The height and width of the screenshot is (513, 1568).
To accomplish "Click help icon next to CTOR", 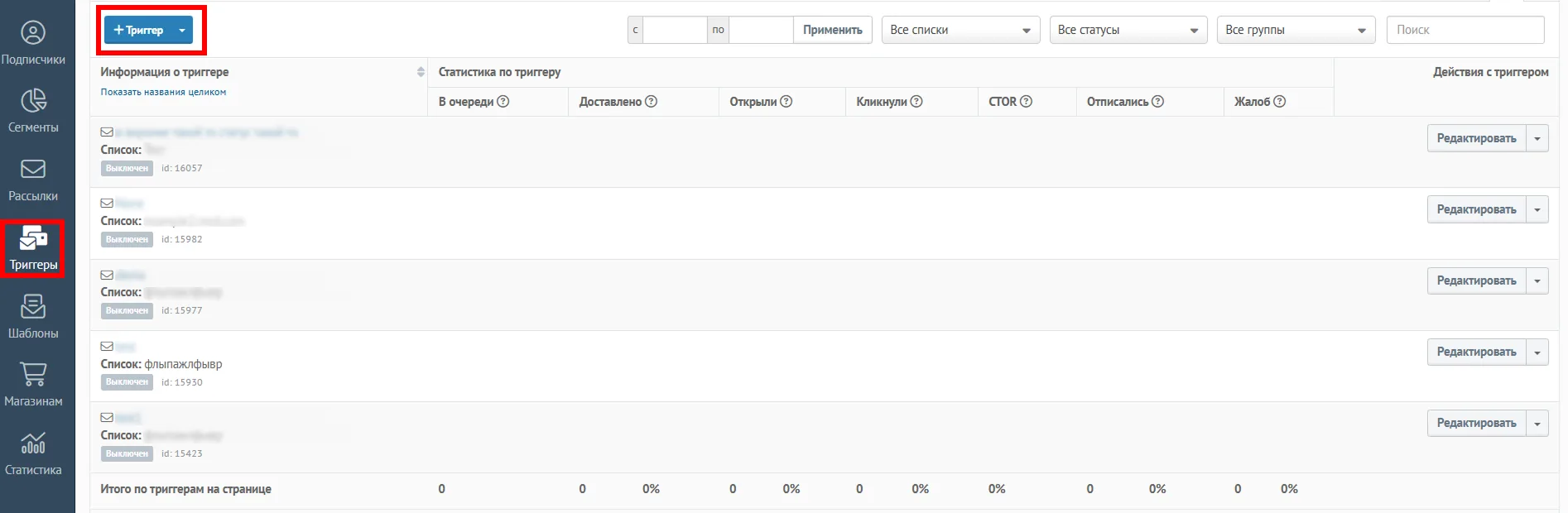I will (1026, 102).
